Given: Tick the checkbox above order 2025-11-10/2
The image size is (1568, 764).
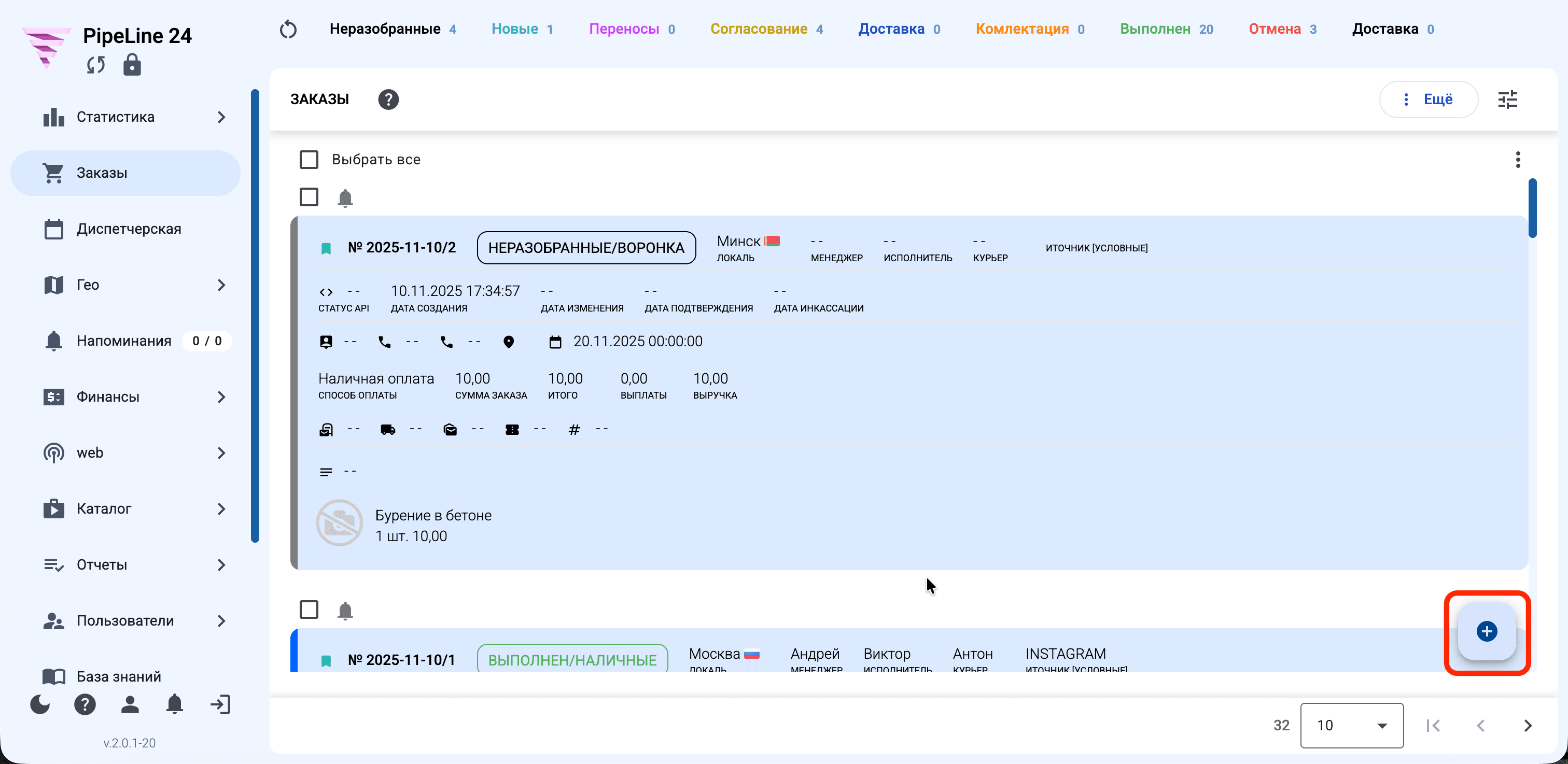Looking at the screenshot, I should point(309,197).
